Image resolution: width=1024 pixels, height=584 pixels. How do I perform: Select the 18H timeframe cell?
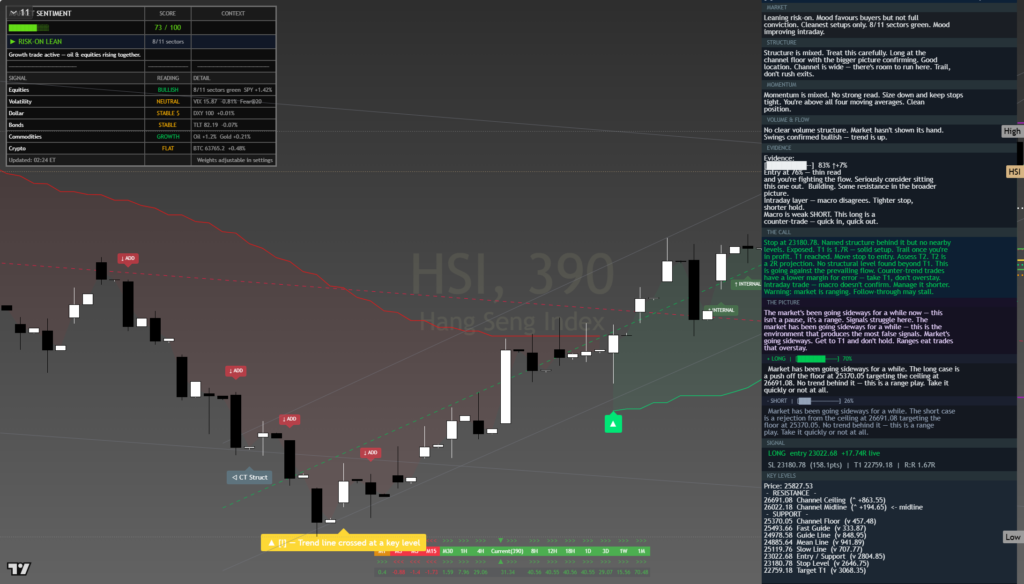pos(570,551)
